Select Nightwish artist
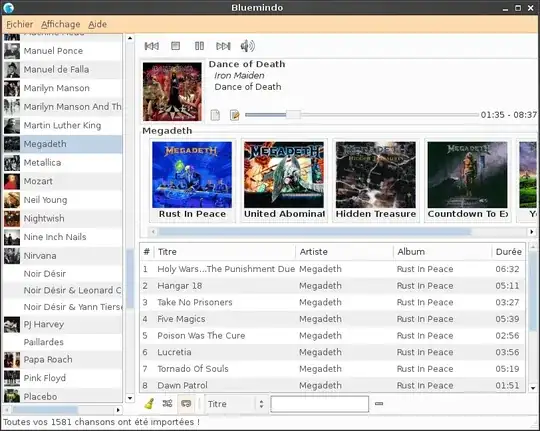Viewport: 540px width, 431px height. [x=63, y=218]
